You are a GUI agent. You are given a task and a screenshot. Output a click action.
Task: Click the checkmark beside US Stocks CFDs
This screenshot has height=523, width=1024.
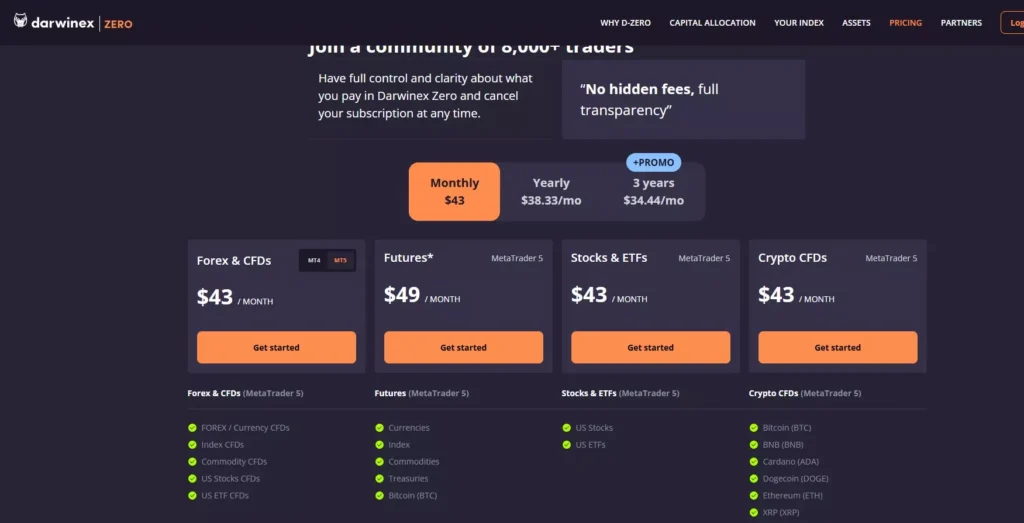[x=192, y=479]
